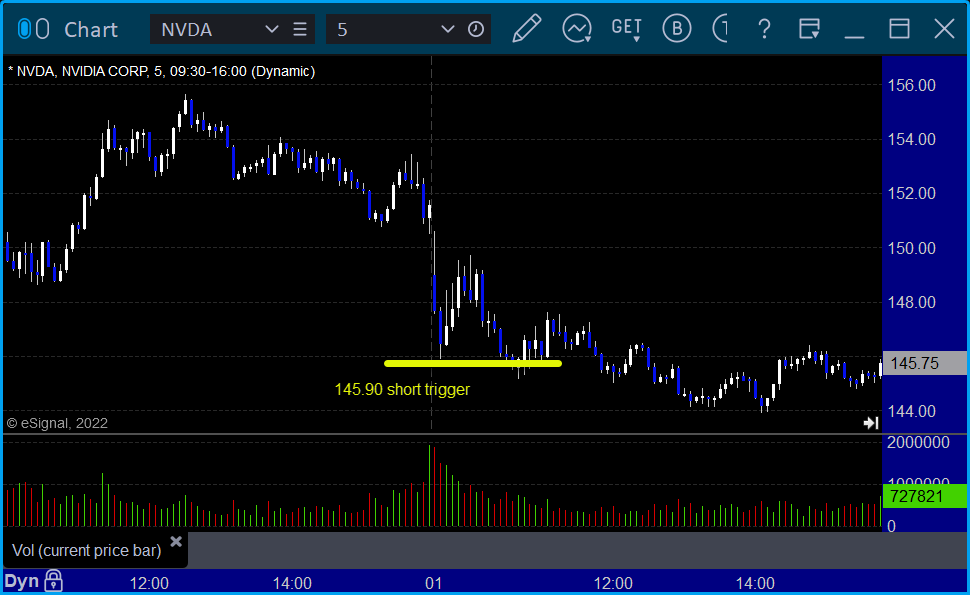Screen dimensions: 970x595
Task: Click the first 12:00 time axis label
Action: (x=149, y=583)
